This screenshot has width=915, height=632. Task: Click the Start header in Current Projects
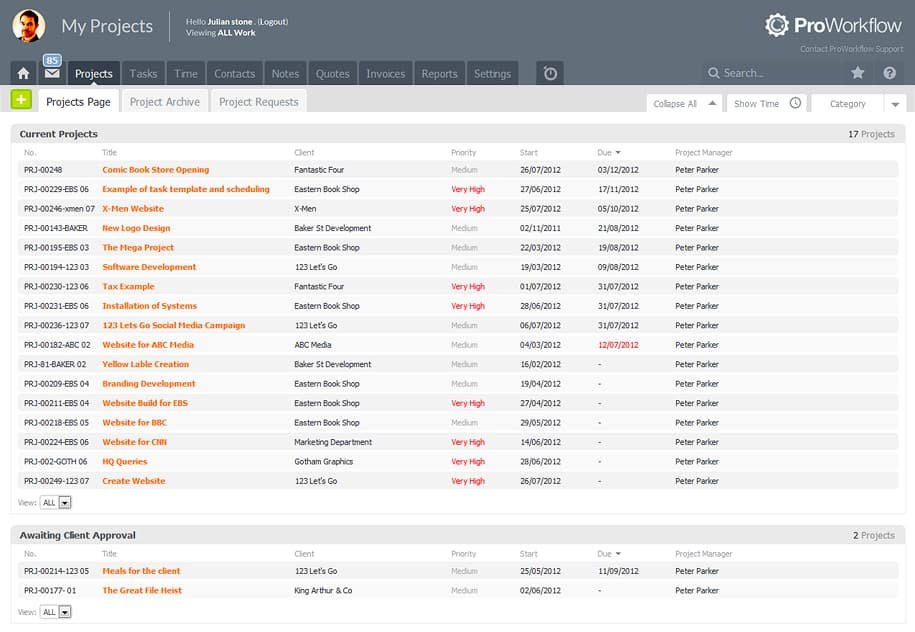coord(529,153)
